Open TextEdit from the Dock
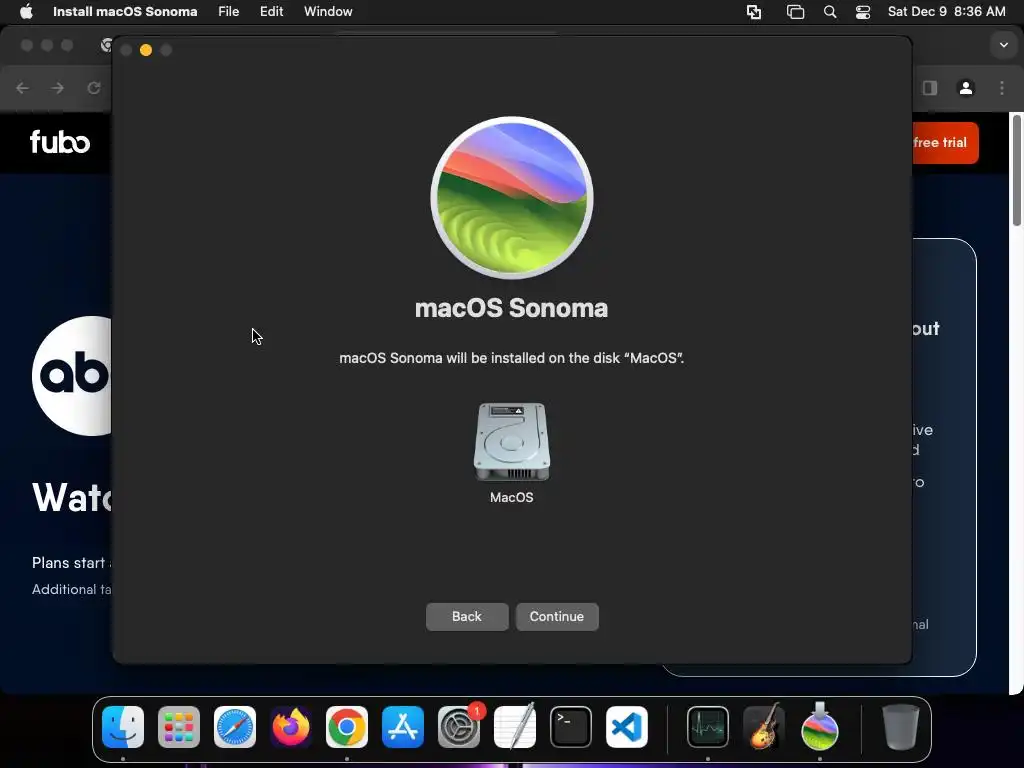The width and height of the screenshot is (1024, 768). point(515,727)
